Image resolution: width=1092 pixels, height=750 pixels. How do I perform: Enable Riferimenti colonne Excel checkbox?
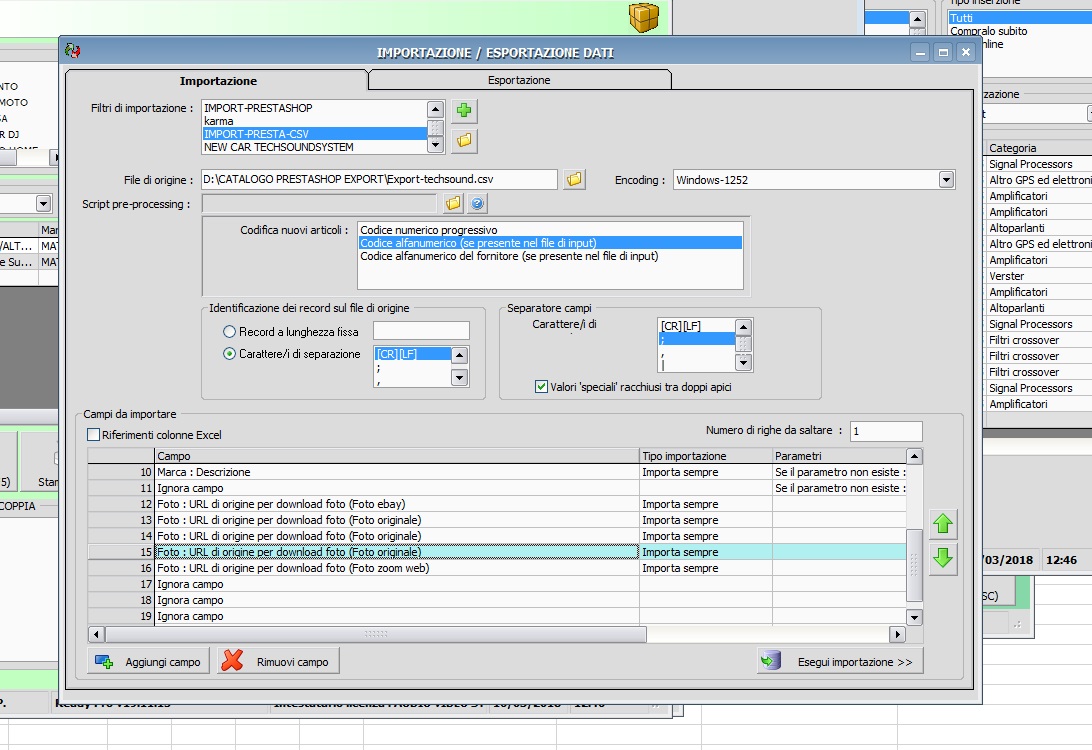click(x=94, y=435)
